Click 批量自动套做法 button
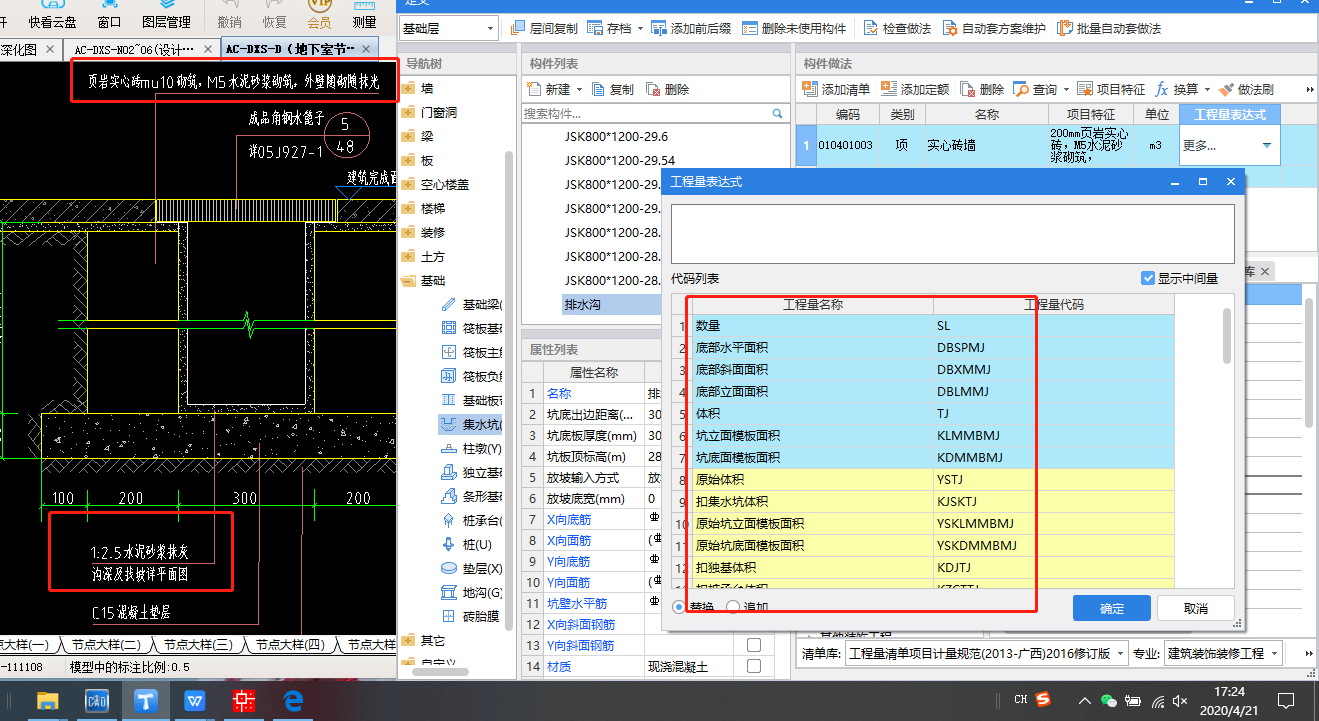Viewport: 1319px width, 721px height. (x=1109, y=28)
